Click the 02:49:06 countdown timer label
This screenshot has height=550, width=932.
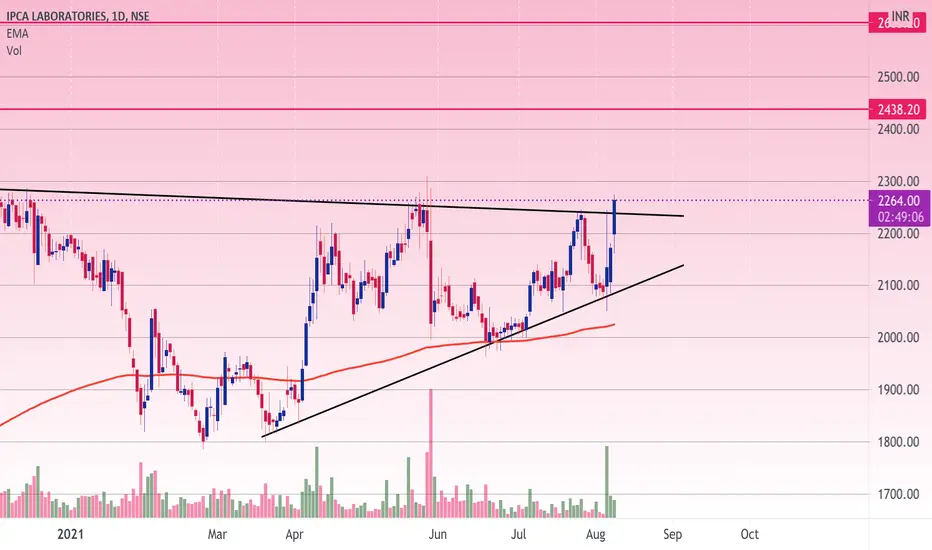899,217
